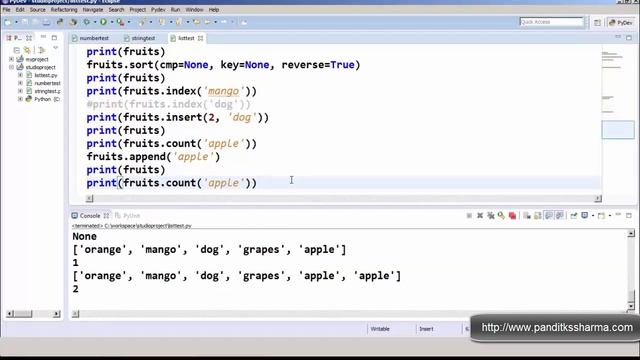Select the PyDev perspective button

point(621,22)
